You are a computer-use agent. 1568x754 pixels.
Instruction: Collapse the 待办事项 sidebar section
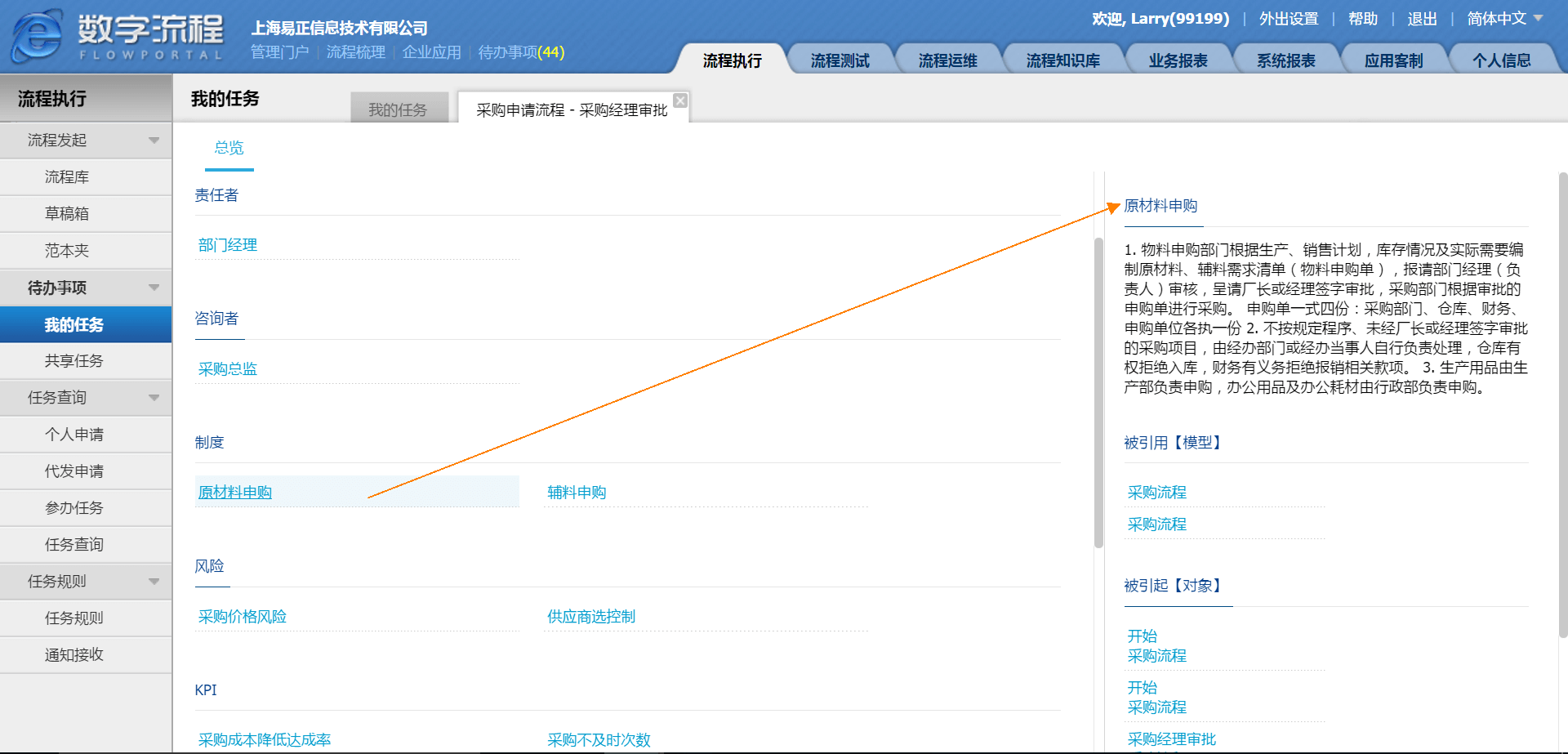(154, 288)
